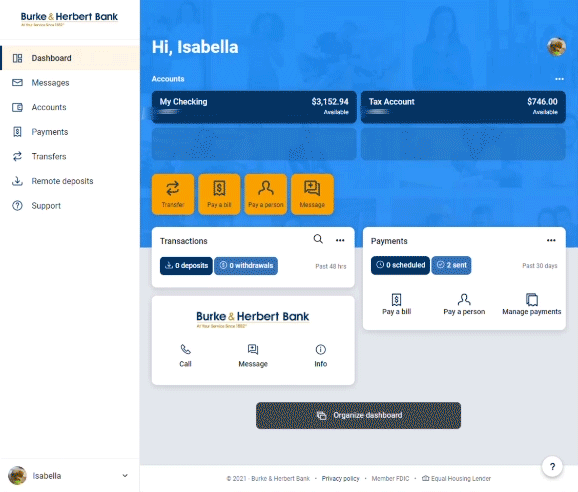Image resolution: width=578 pixels, height=492 pixels.
Task: Go to Messages in the sidebar
Action: pyautogui.click(x=70, y=83)
